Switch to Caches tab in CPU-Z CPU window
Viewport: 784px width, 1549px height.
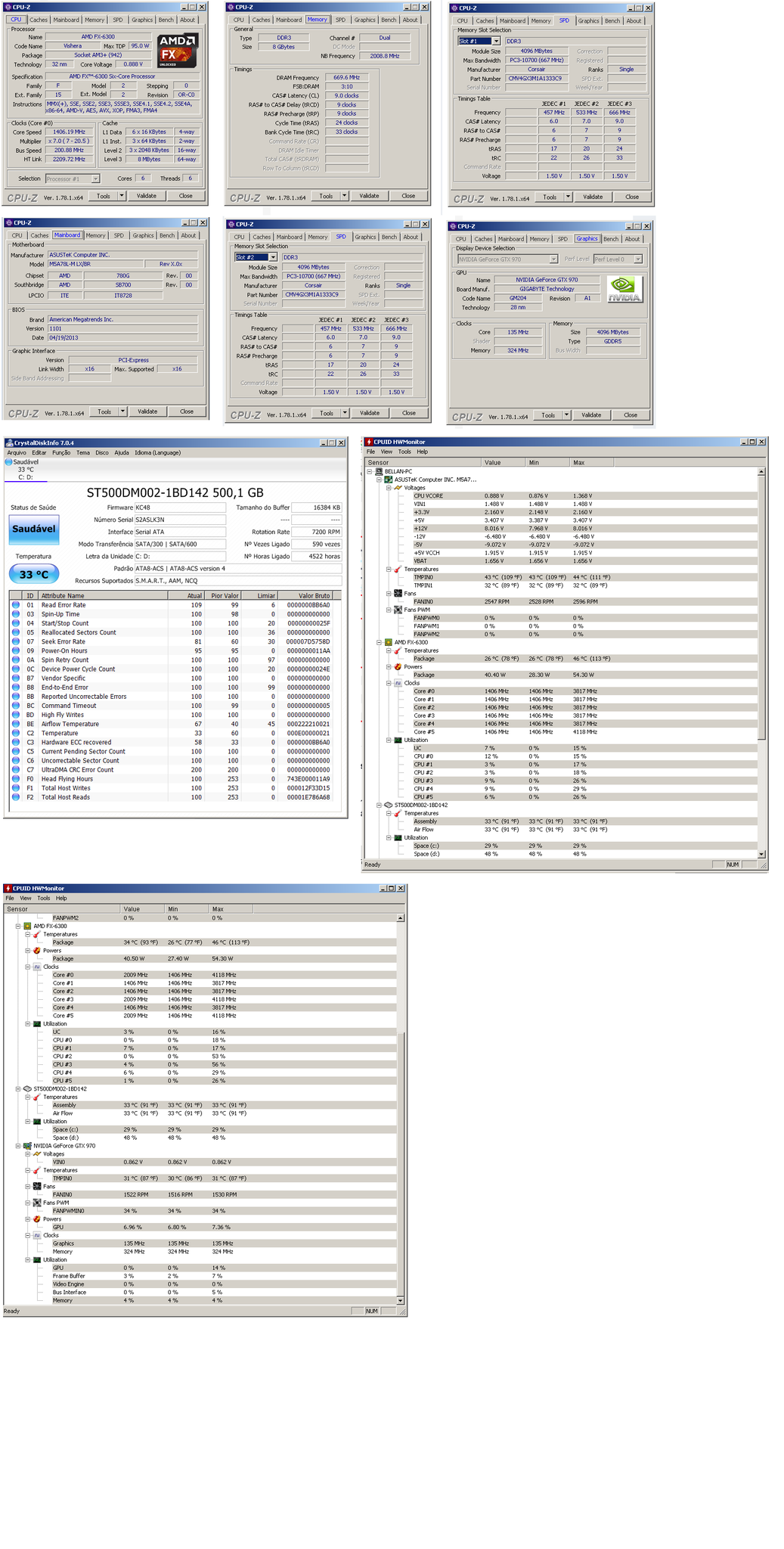(39, 20)
